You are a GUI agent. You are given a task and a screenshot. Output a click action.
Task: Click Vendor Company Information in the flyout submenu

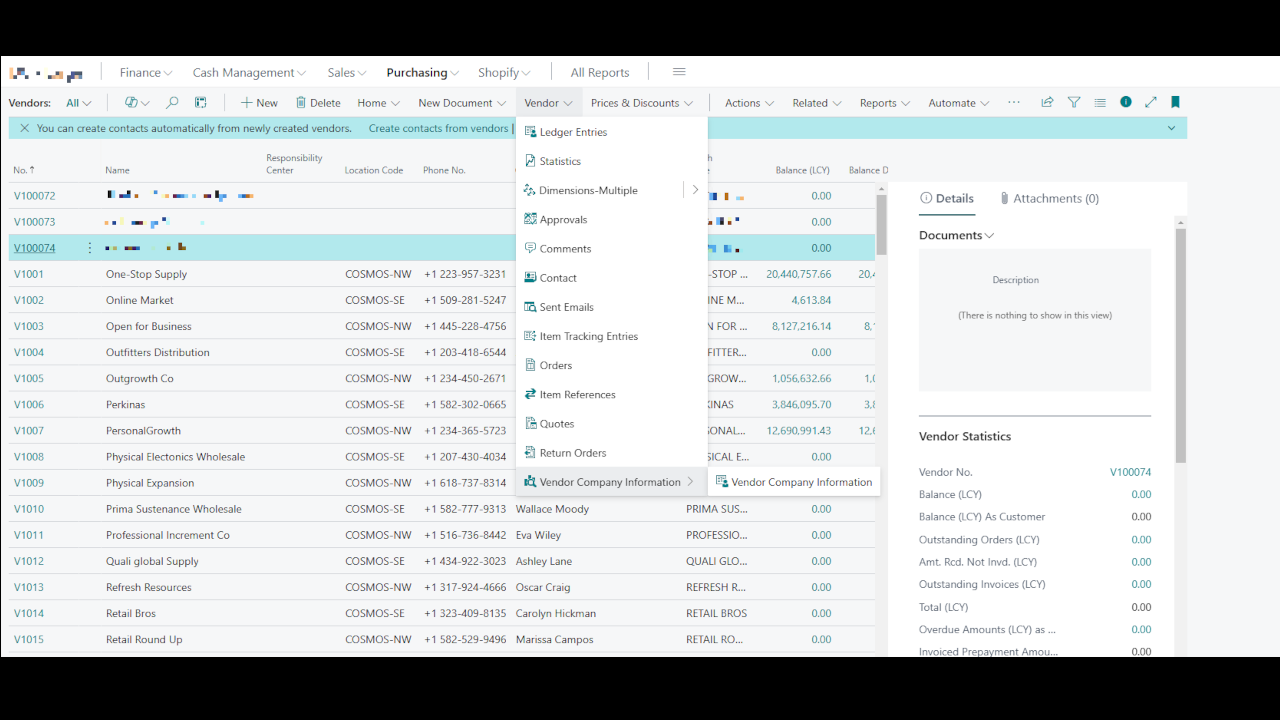[x=794, y=482]
